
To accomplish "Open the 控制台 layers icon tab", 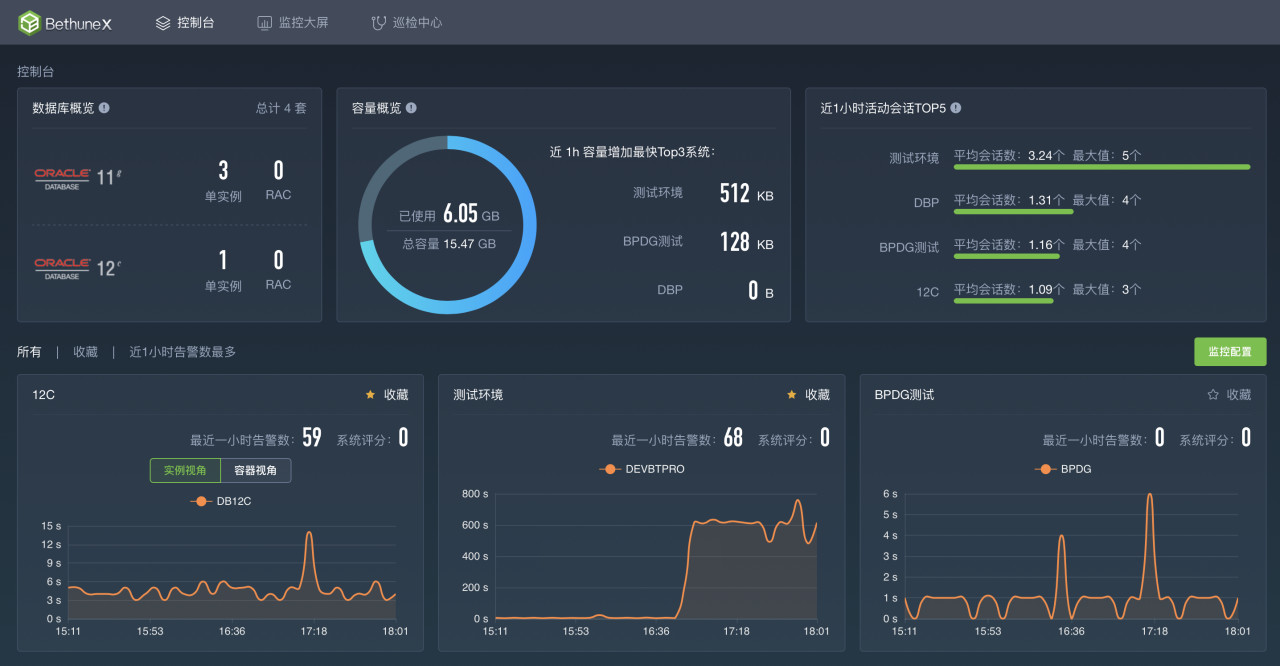I will [163, 22].
